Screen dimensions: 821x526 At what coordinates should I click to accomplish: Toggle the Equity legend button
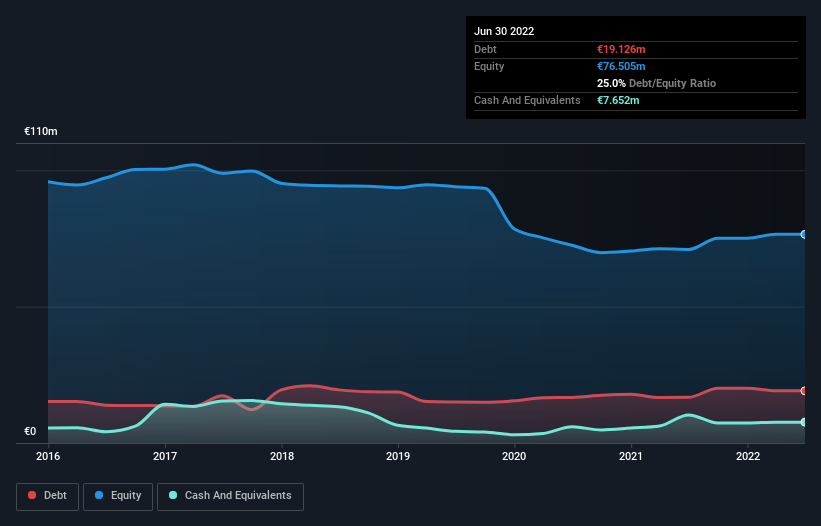point(118,496)
